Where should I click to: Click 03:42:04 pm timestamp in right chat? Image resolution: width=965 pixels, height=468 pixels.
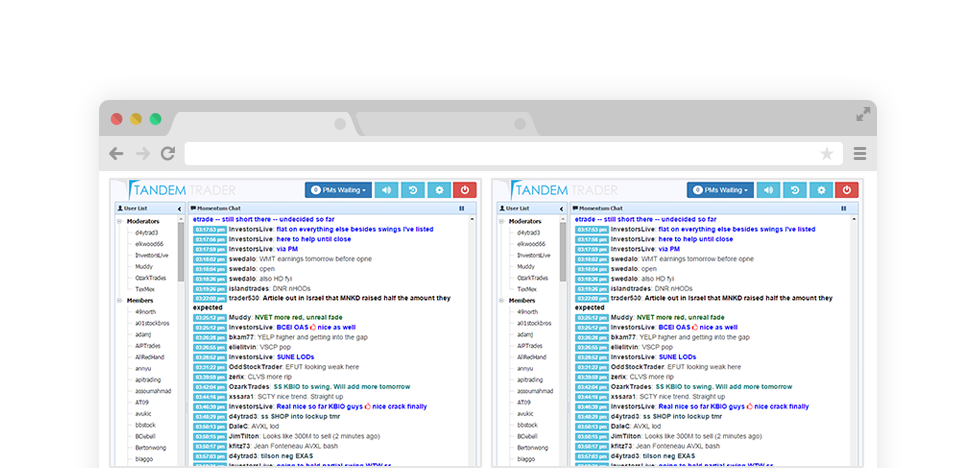[592, 387]
